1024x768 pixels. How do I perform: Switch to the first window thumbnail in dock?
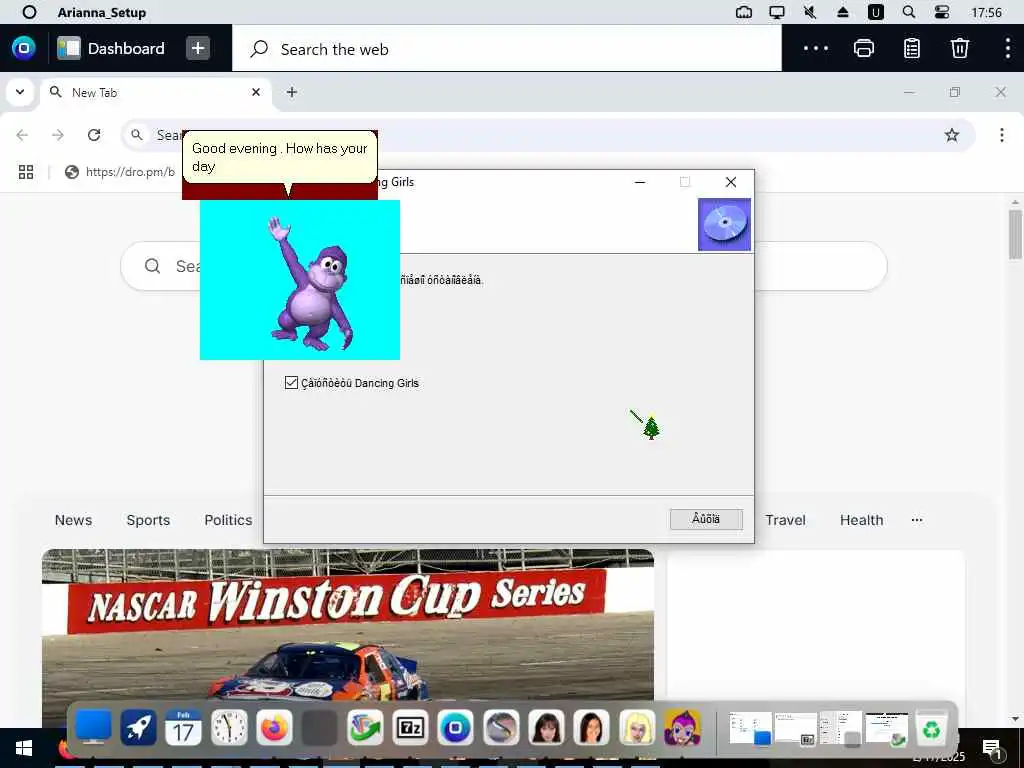click(750, 728)
